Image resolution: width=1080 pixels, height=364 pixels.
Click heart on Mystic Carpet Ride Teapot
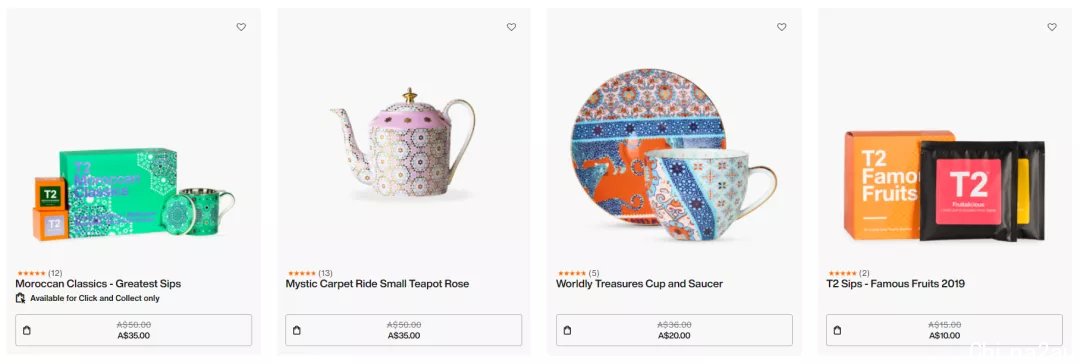pyautogui.click(x=511, y=27)
